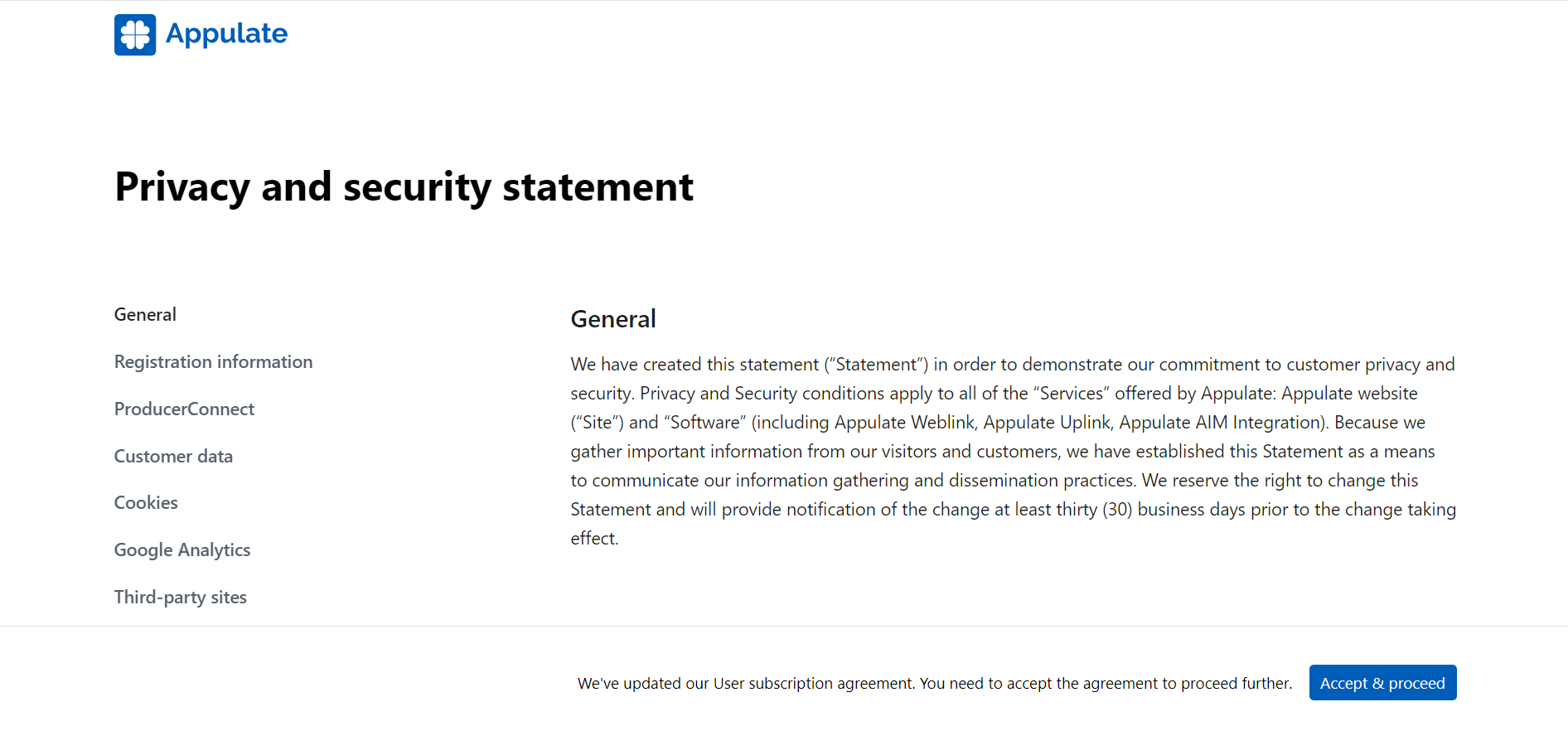The image size is (1568, 731).
Task: Click the Appulate wordmark text
Action: (x=226, y=34)
